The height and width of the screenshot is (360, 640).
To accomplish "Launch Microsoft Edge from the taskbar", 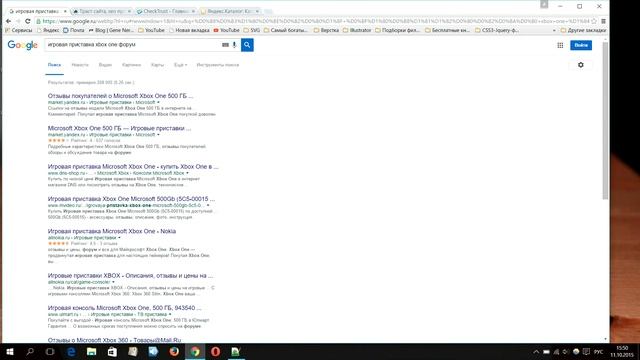I will [71, 351].
